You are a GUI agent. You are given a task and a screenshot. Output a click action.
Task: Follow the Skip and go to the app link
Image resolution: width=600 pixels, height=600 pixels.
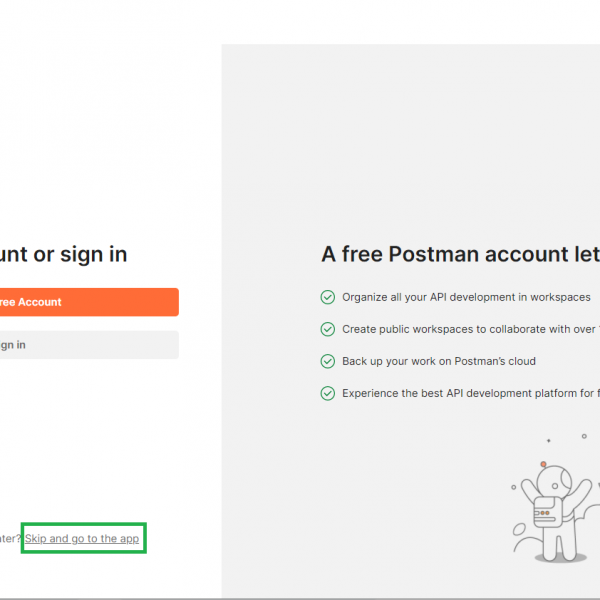(82, 539)
